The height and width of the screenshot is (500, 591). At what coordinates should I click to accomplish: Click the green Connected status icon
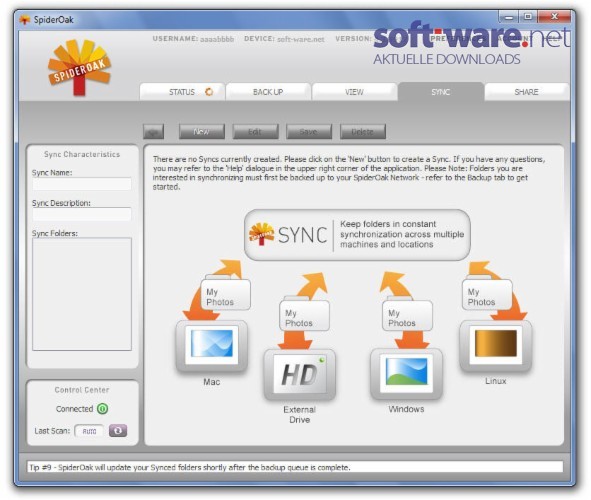tap(103, 409)
